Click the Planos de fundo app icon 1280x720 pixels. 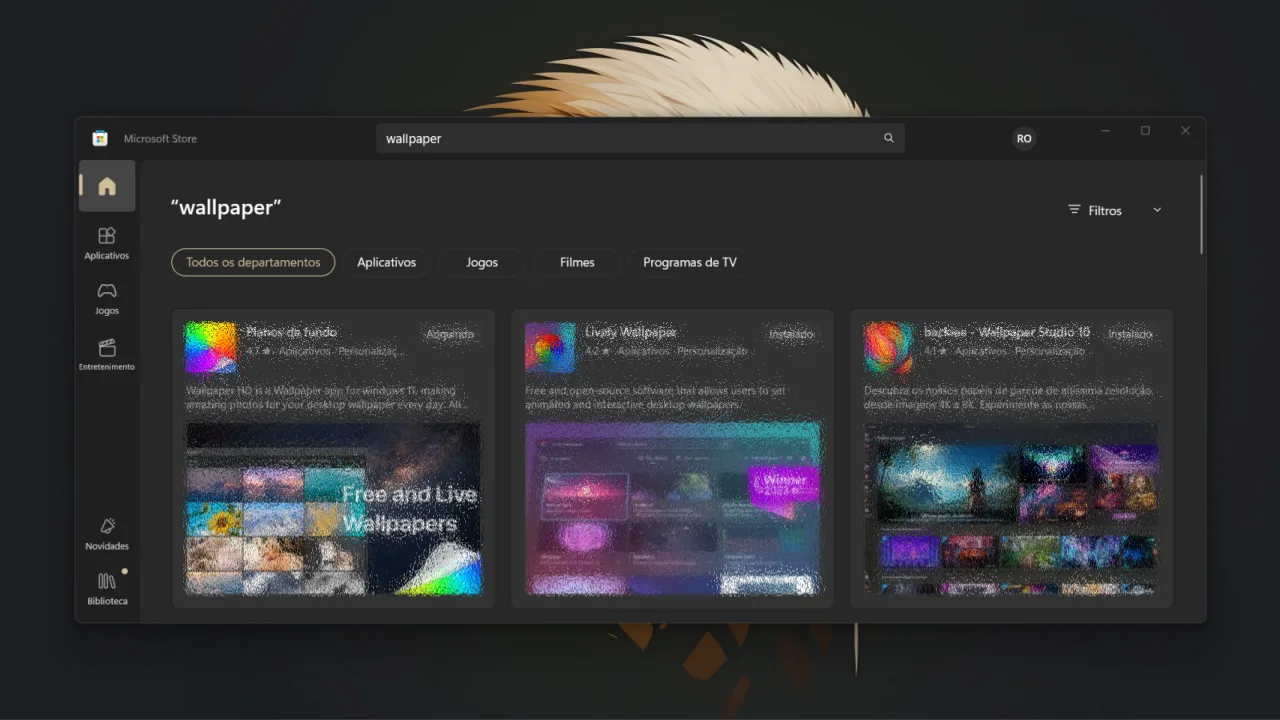(211, 347)
